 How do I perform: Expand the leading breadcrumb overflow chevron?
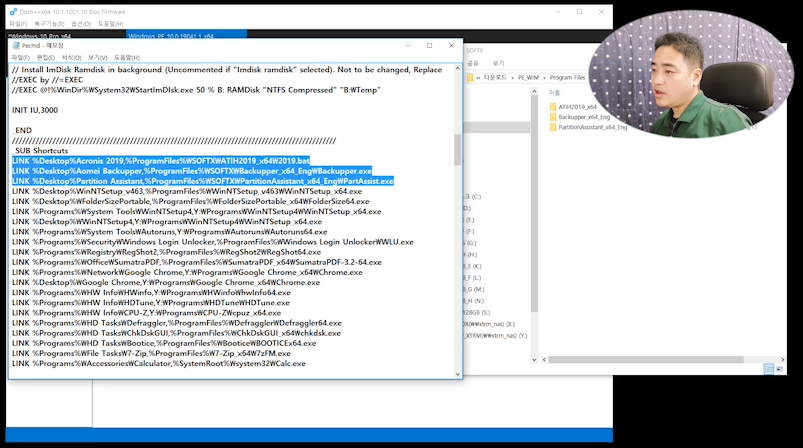478,78
